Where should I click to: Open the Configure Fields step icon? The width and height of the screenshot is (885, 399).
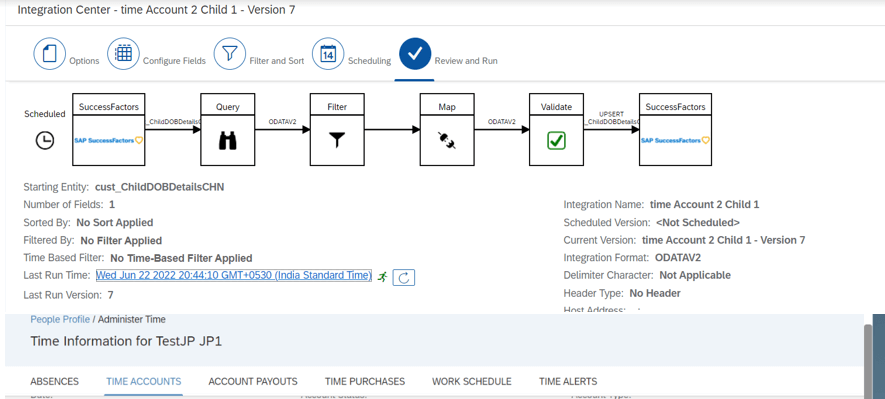123,54
